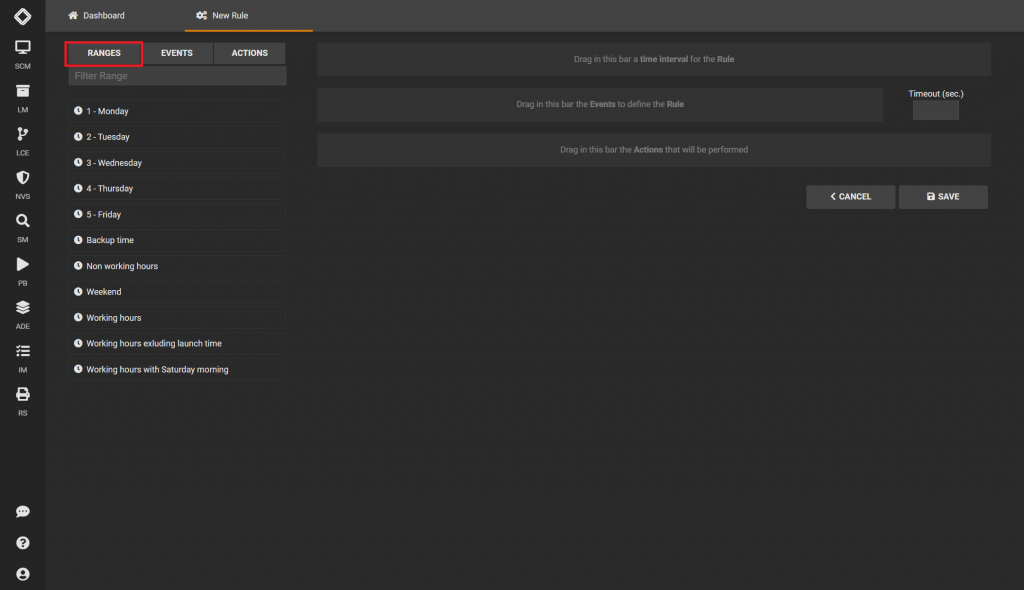Open the help question mark icon
The width and height of the screenshot is (1024, 590).
(22, 543)
